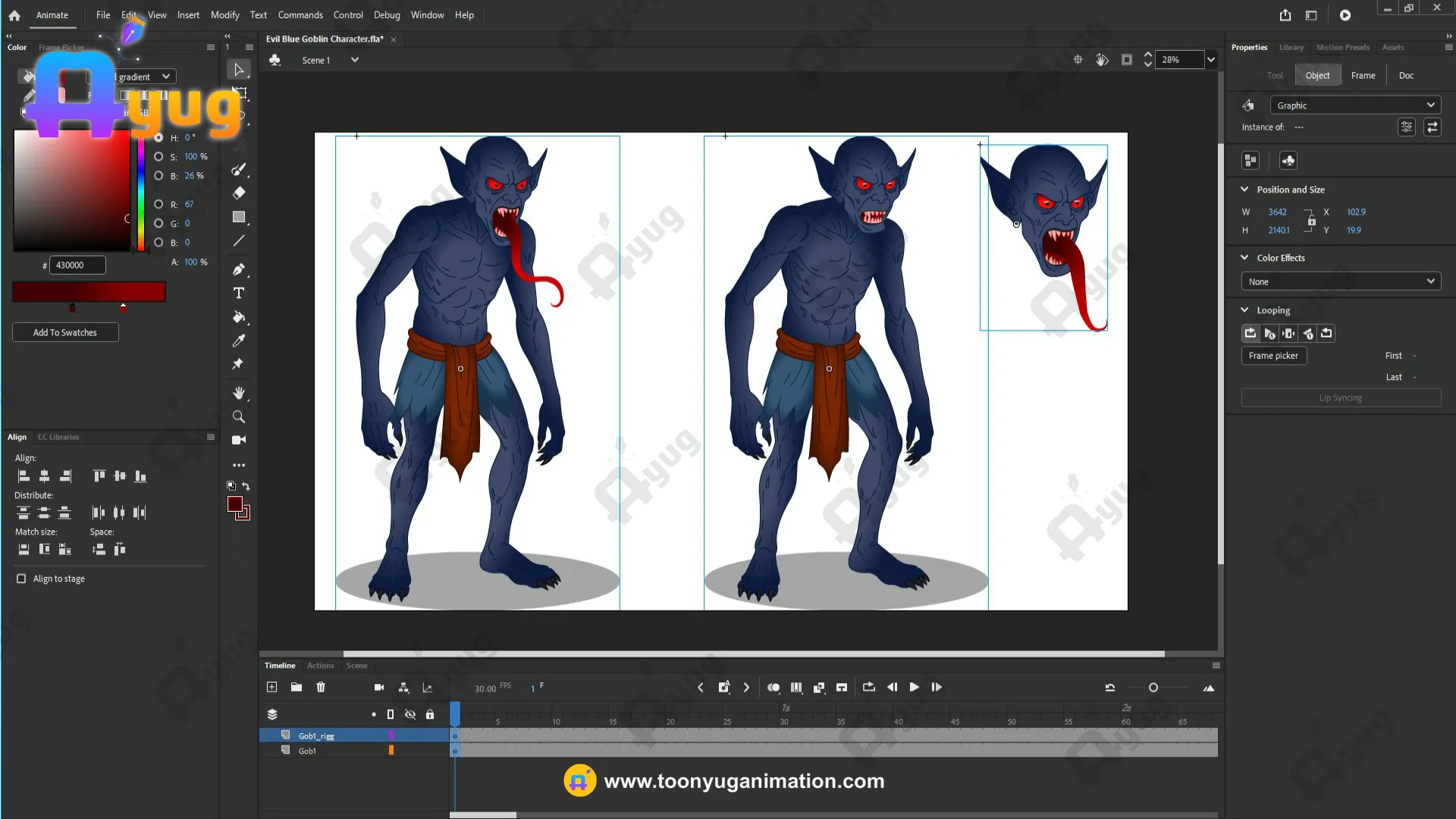
Task: Open the Modify menu
Action: click(x=224, y=15)
